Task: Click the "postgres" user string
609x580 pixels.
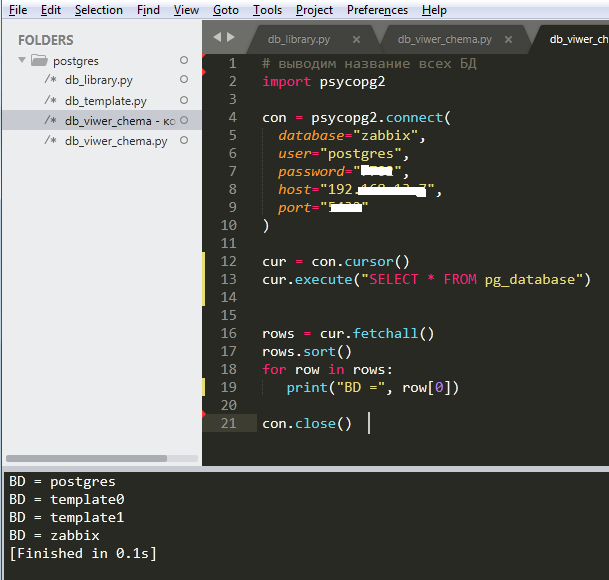Action: pyautogui.click(x=360, y=154)
